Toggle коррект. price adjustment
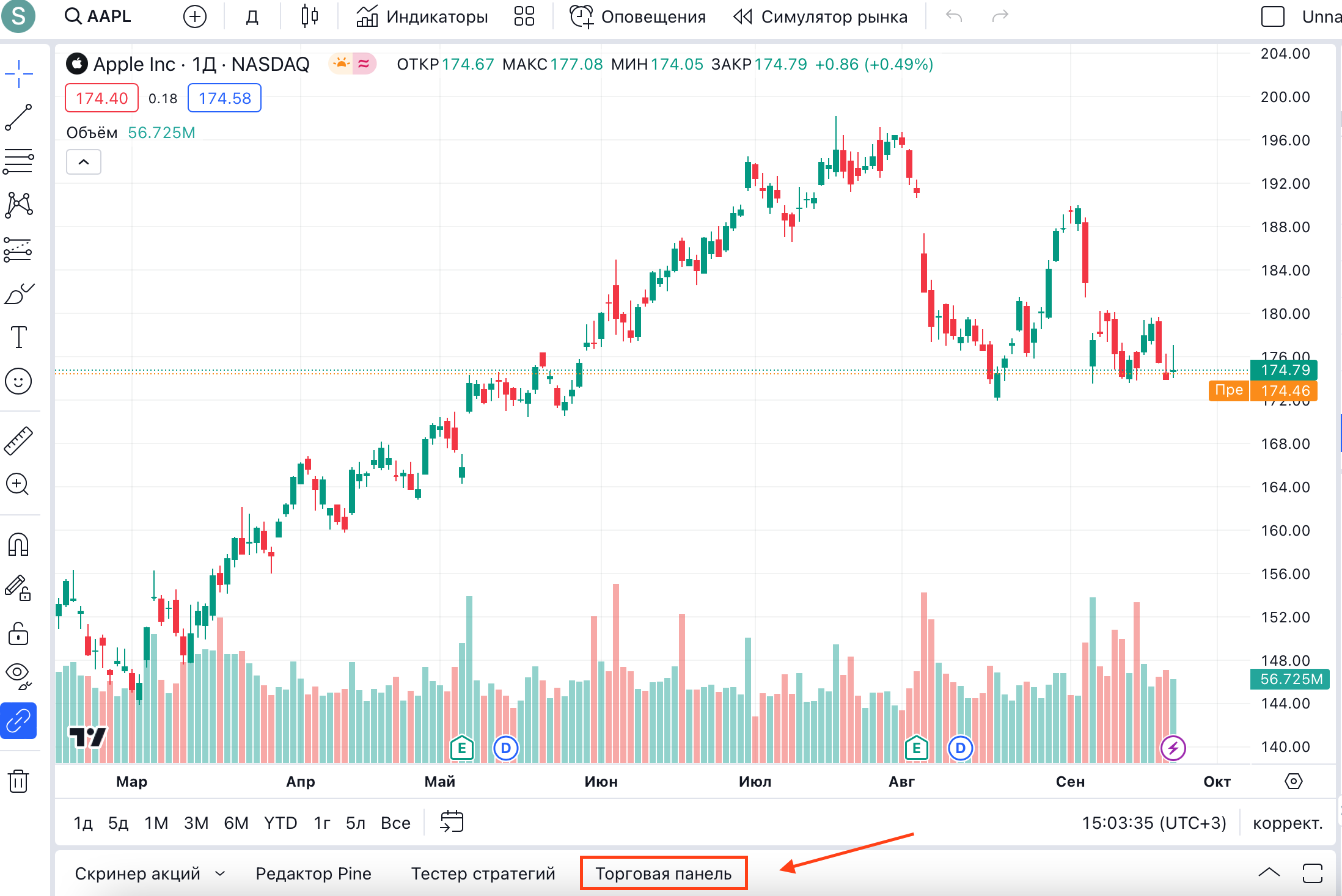This screenshot has width=1342, height=896. click(x=1288, y=823)
